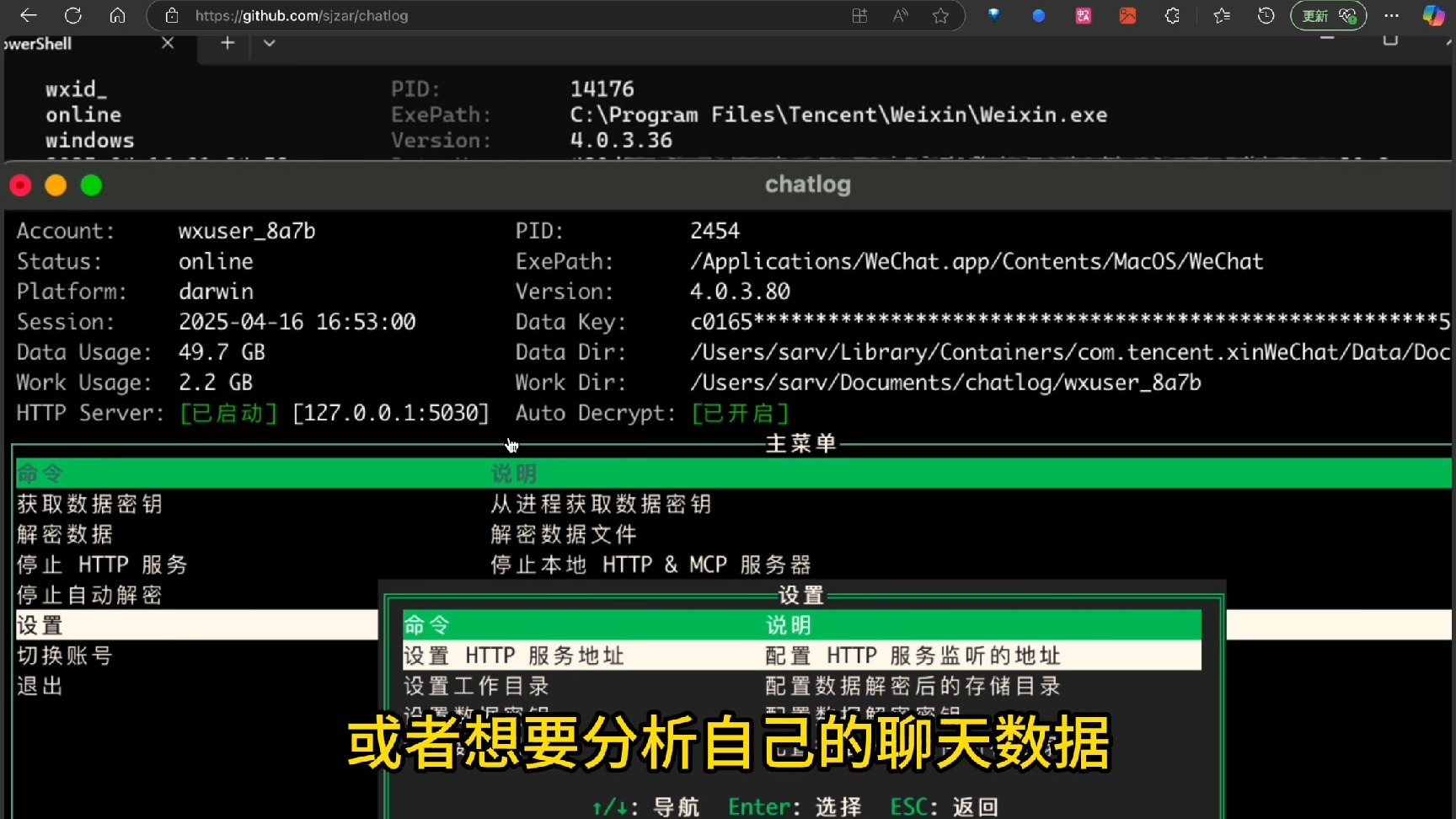Select 解密数据 in main menu
1456x819 pixels.
coord(65,534)
